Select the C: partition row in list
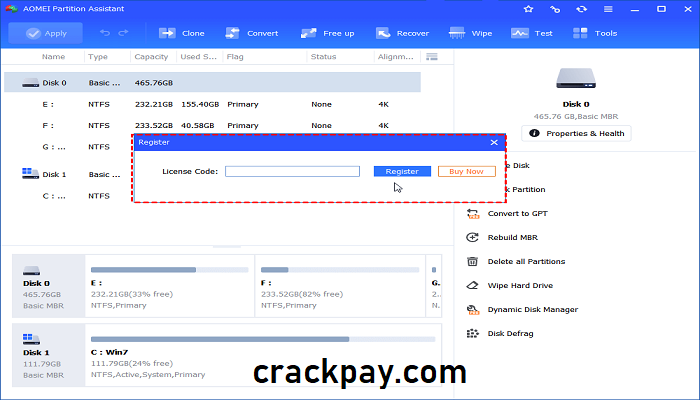Screen dimensions: 700x400 tap(68, 196)
